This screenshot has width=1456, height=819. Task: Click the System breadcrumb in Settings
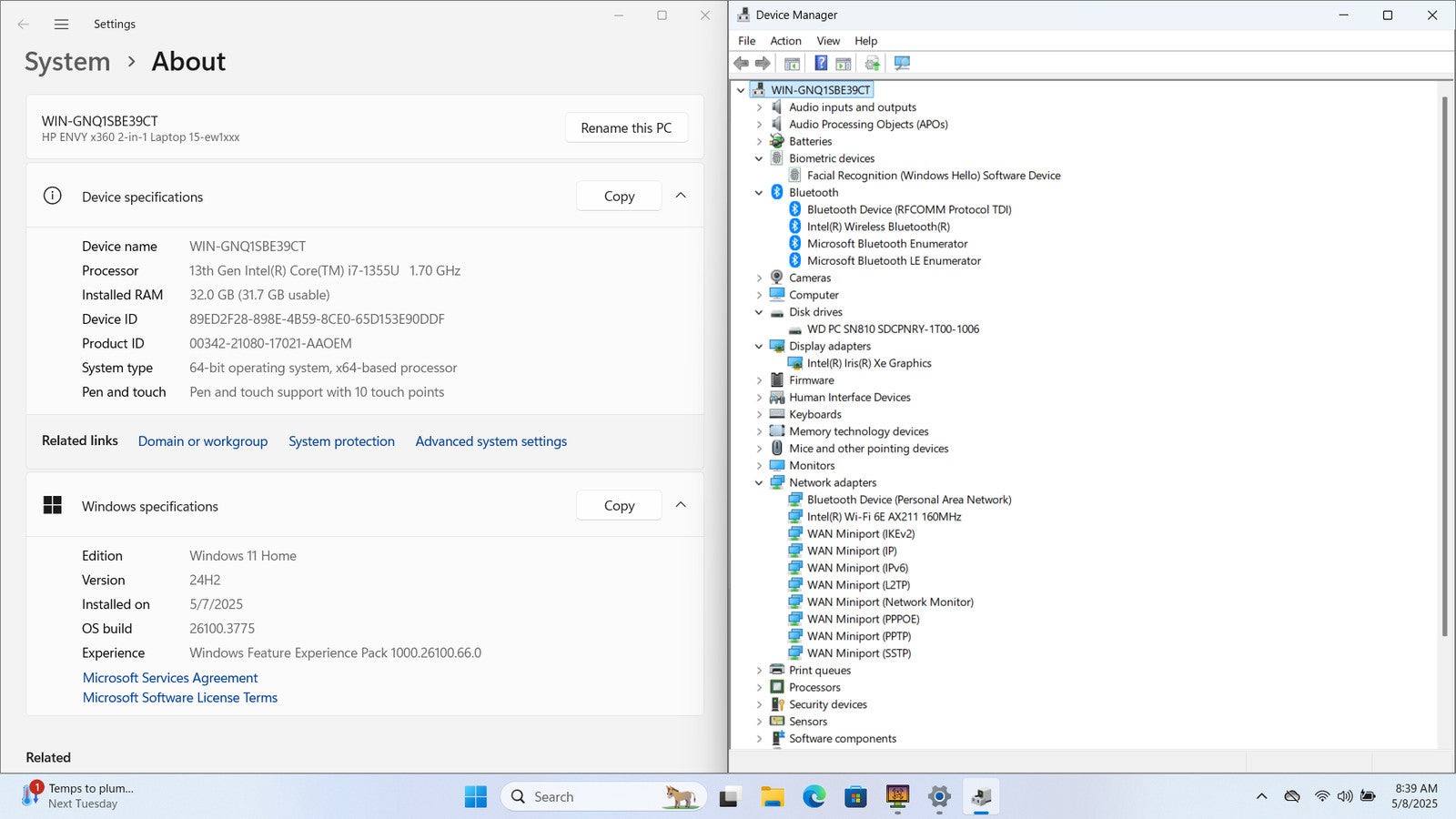tap(67, 62)
